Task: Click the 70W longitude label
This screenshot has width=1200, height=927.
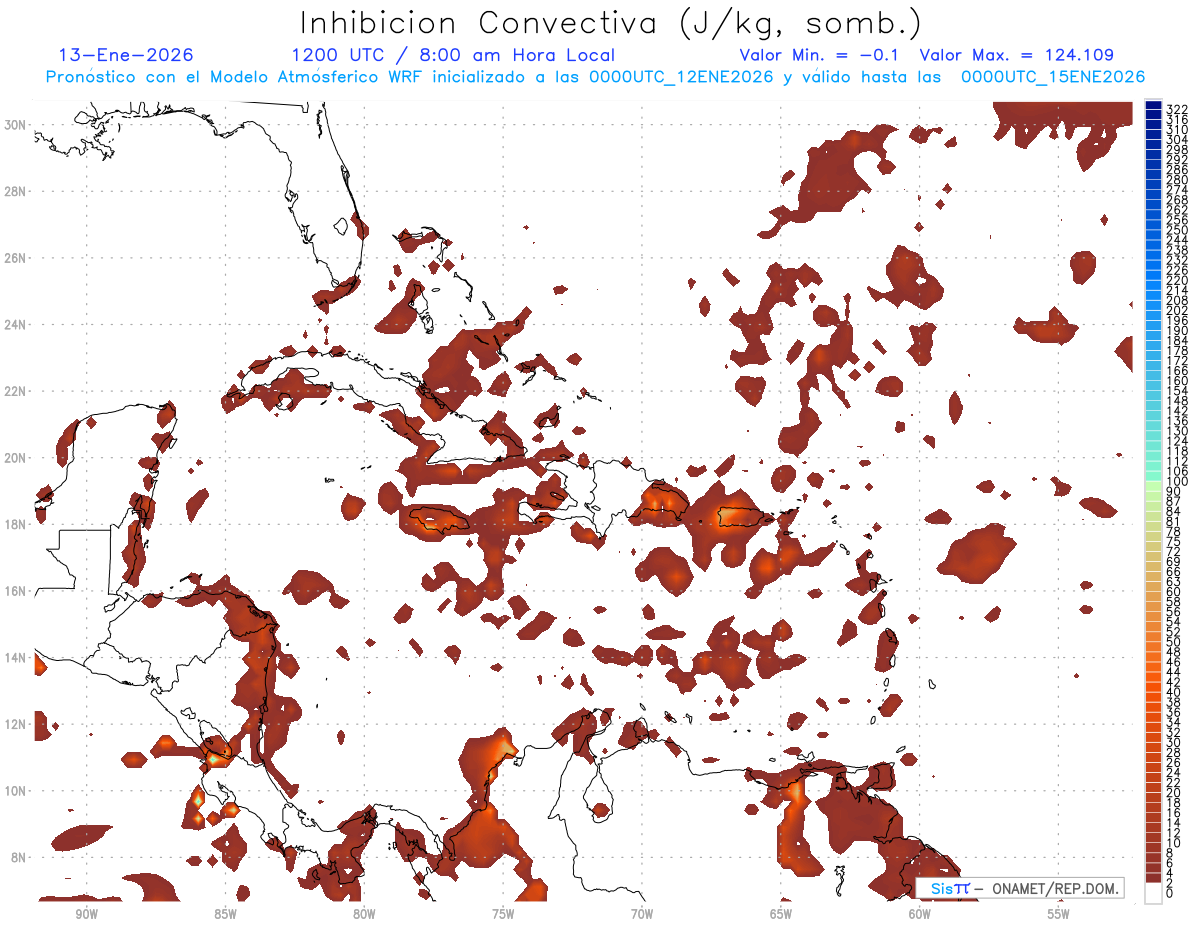Action: point(642,914)
